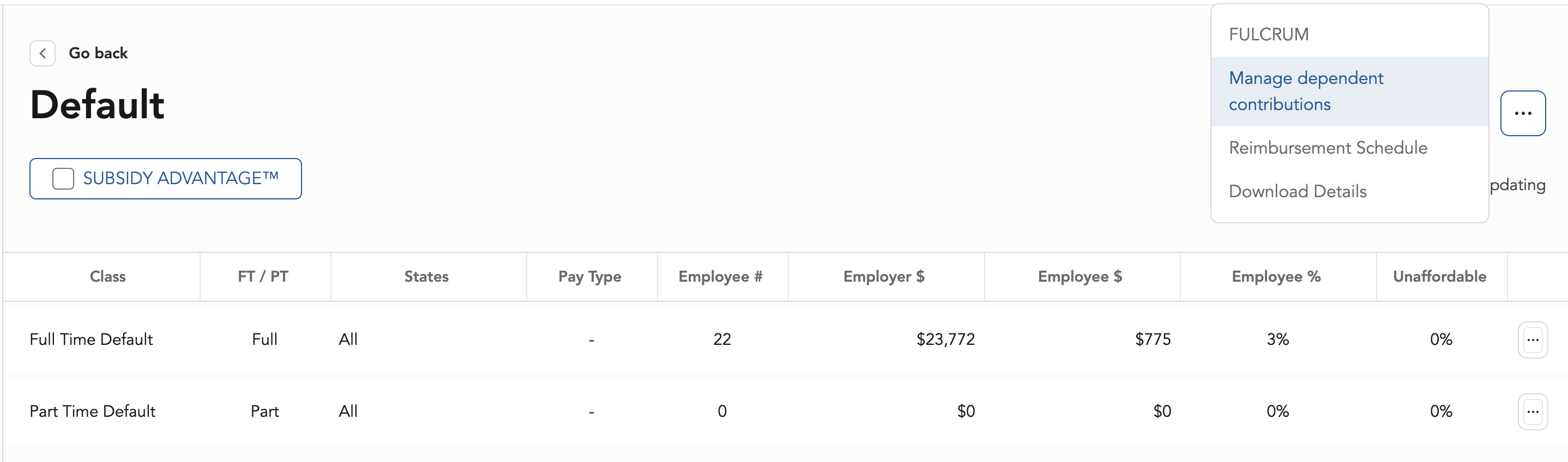Click the Go back link

click(98, 53)
